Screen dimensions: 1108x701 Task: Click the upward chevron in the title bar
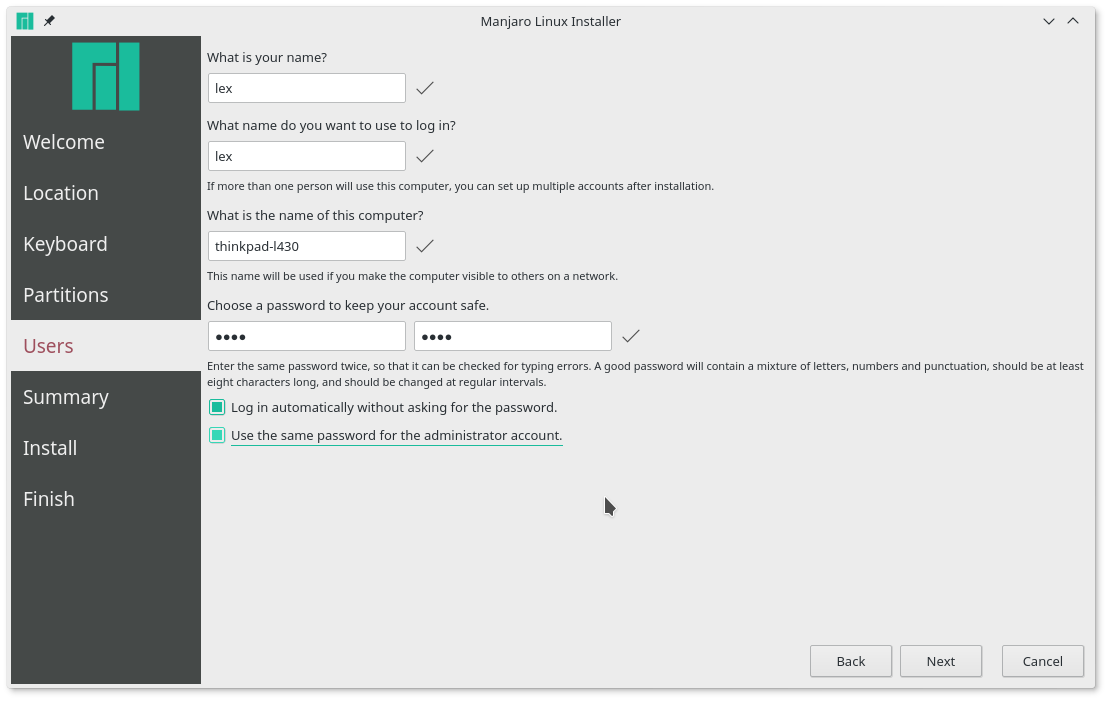coord(1073,21)
